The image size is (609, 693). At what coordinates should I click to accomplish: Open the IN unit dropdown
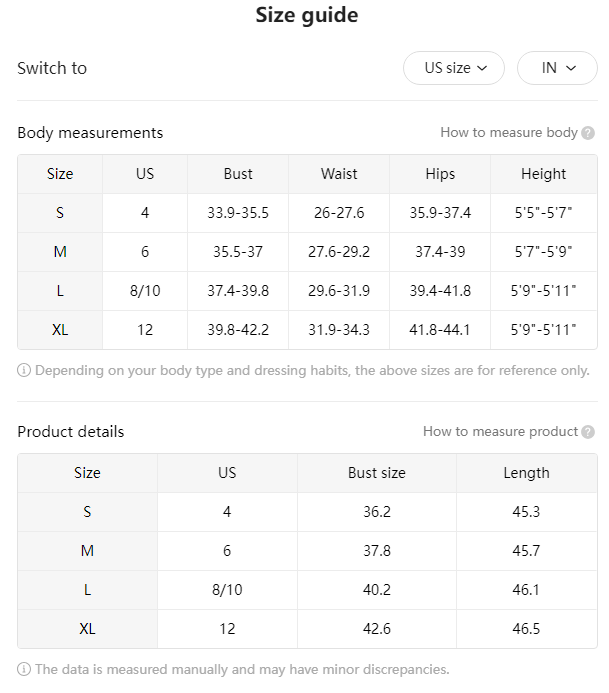(x=557, y=68)
